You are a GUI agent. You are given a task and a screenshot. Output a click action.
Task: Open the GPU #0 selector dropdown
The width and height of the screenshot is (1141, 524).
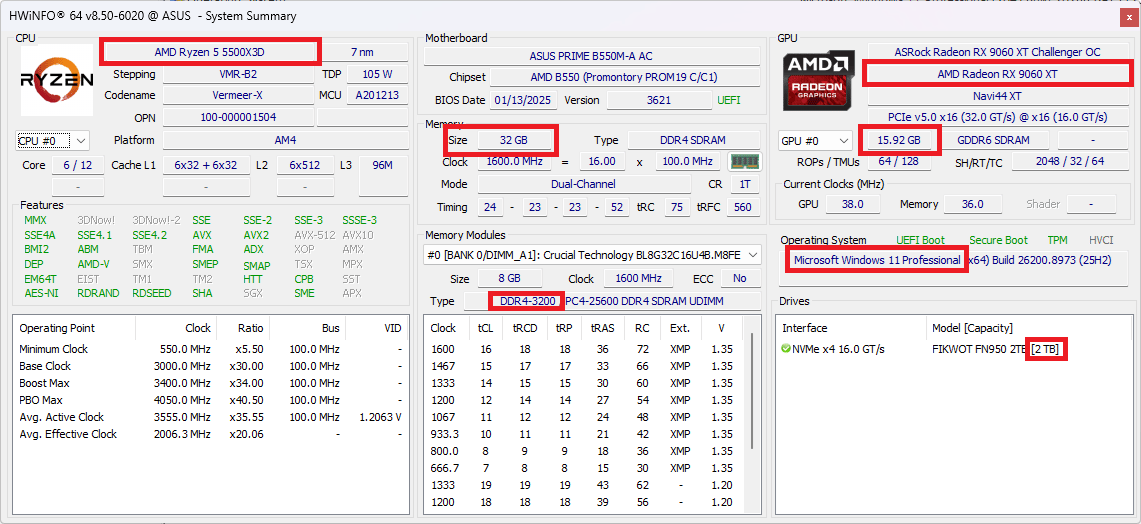tap(816, 140)
